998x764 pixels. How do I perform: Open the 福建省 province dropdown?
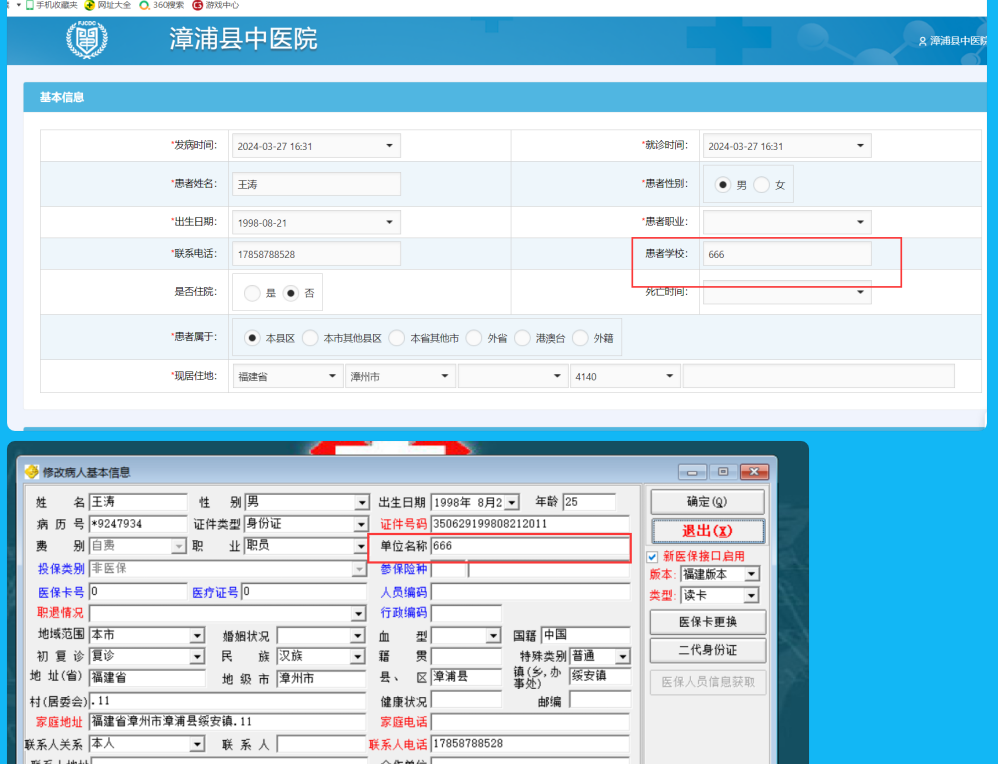(332, 376)
